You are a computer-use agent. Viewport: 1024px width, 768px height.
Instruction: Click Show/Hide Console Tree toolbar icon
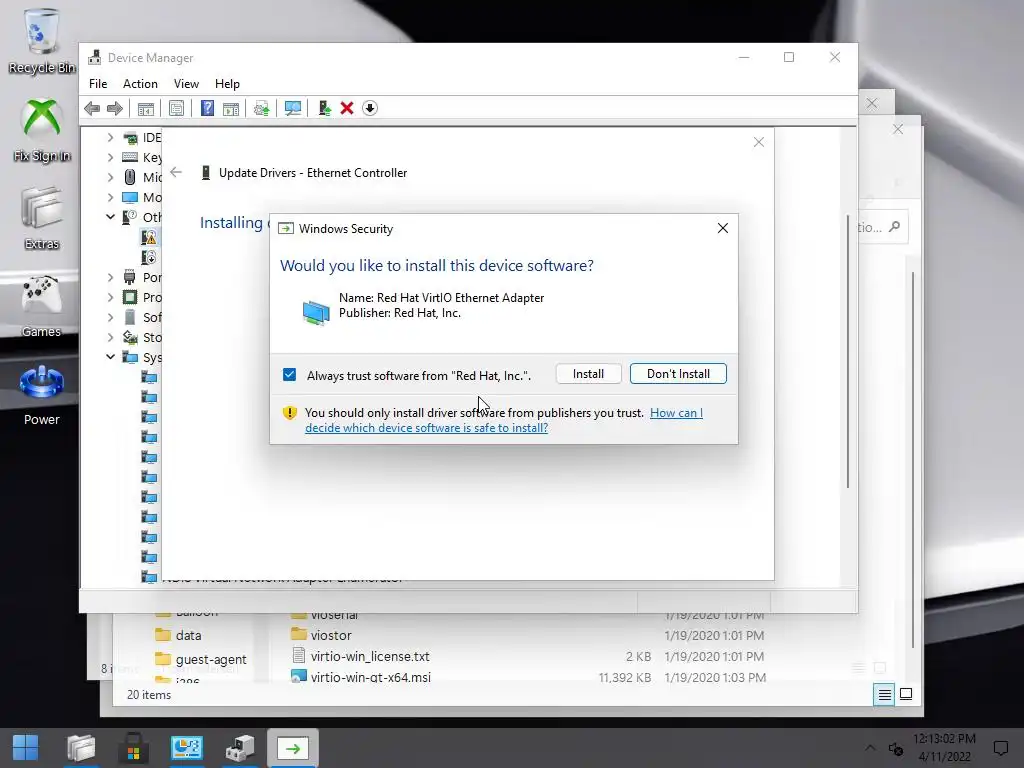(x=146, y=108)
